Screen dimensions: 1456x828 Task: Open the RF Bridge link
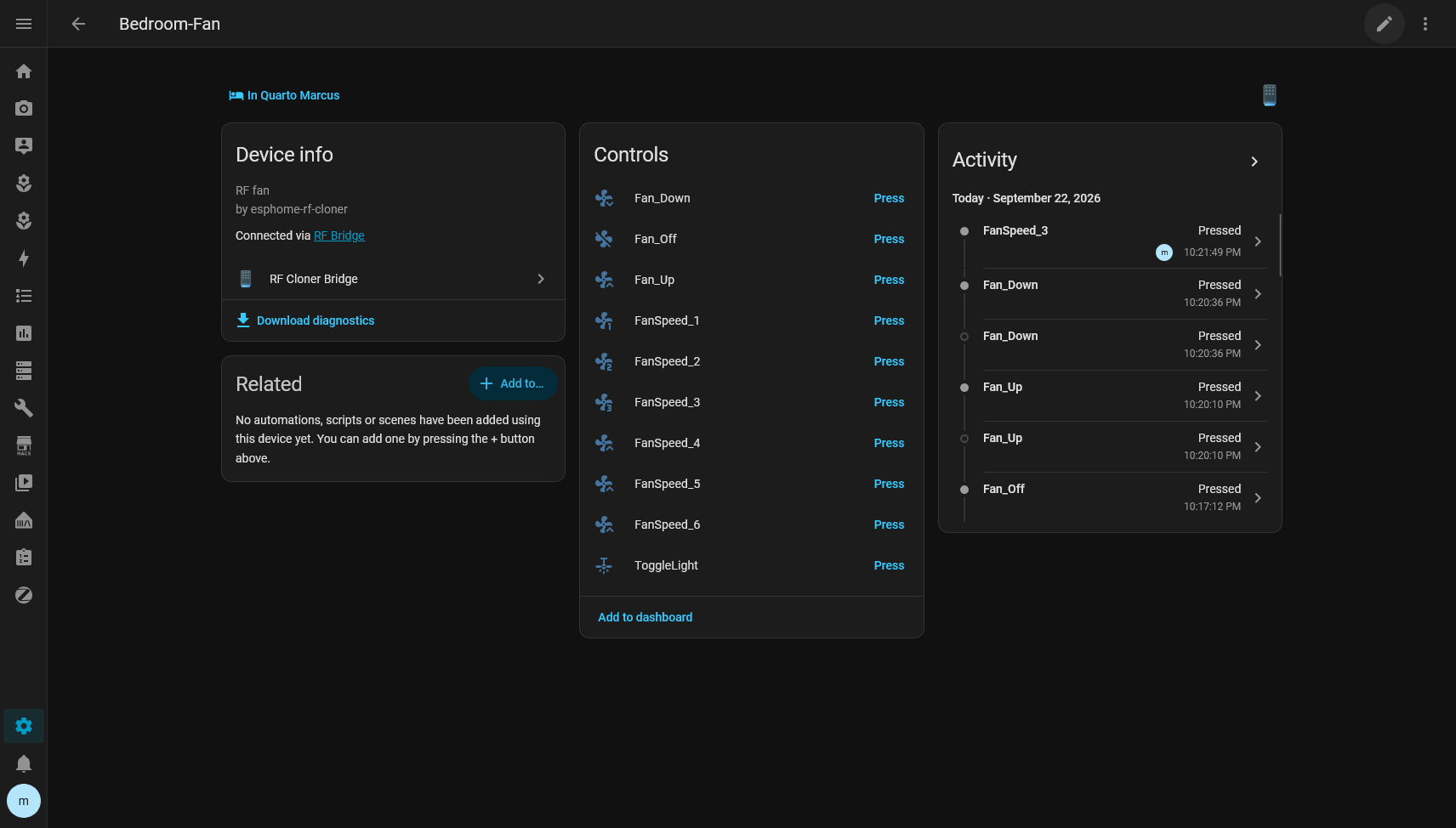[339, 235]
